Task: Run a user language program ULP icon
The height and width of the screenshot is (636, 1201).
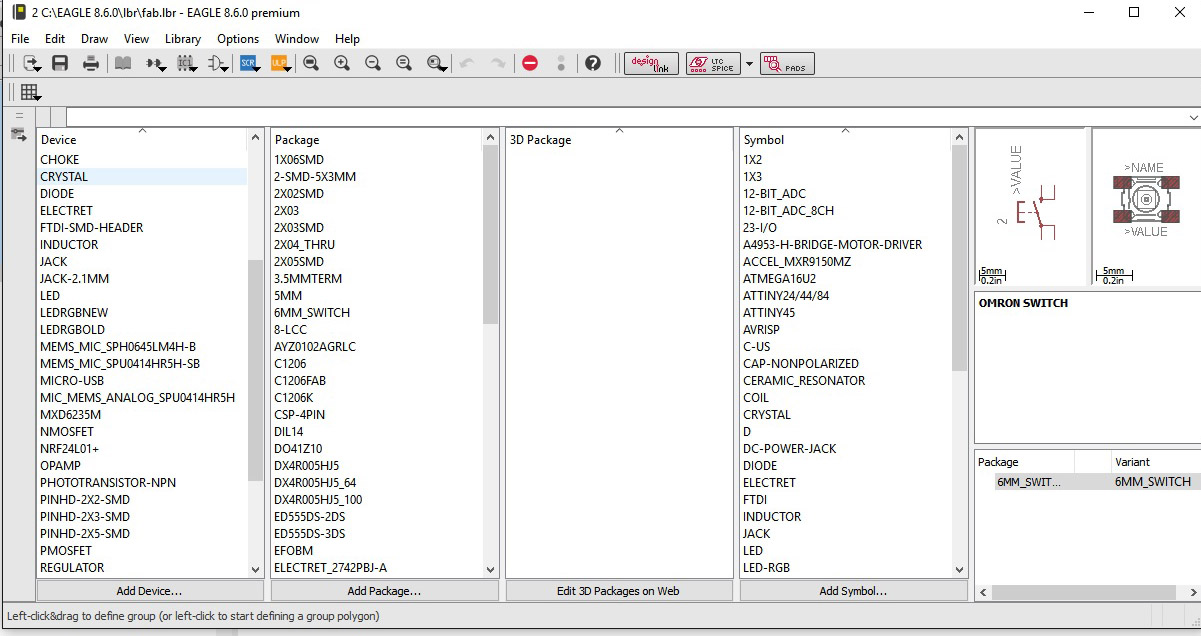Action: coord(280,63)
